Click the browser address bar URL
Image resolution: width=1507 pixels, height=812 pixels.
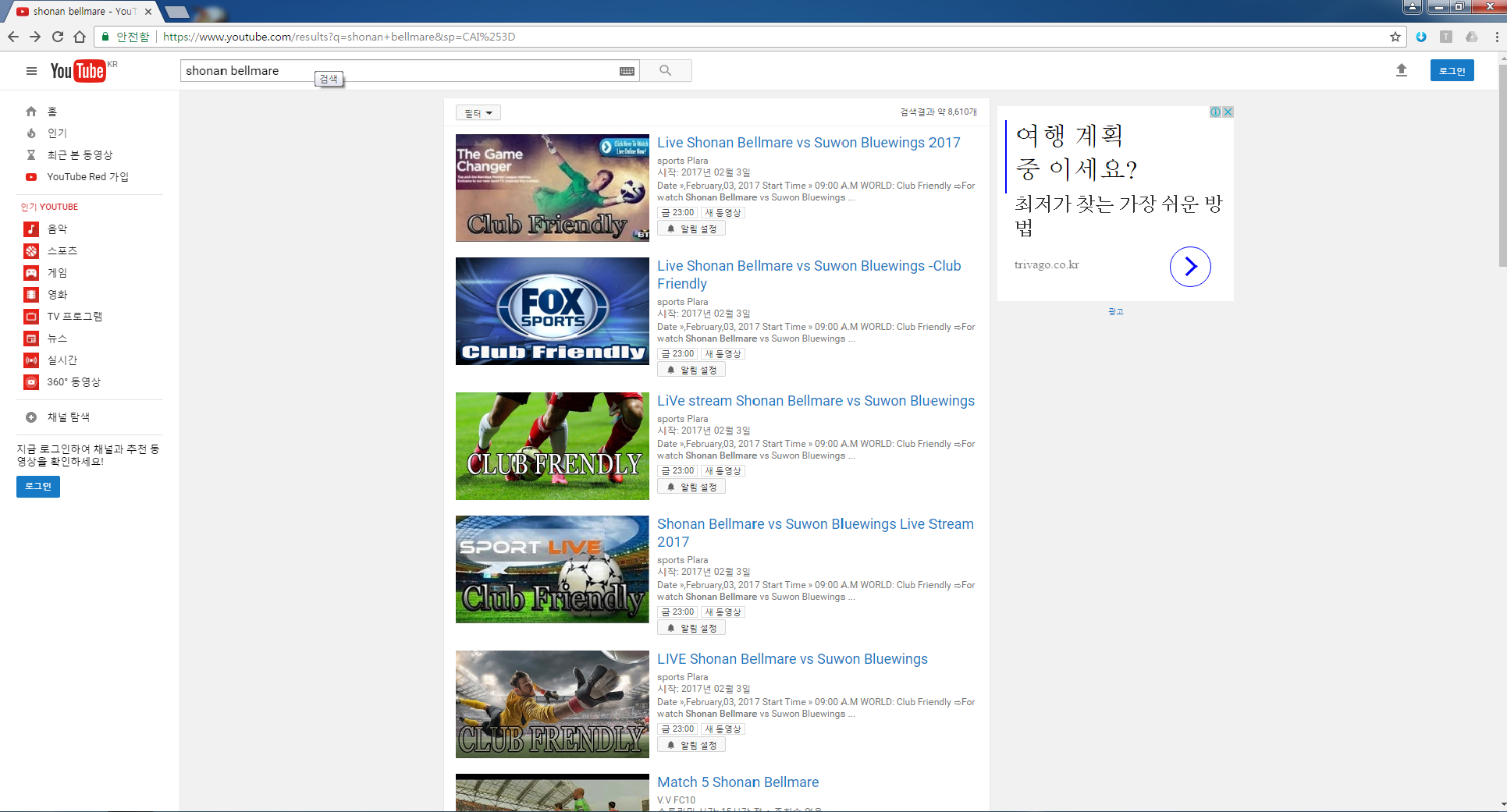339,37
